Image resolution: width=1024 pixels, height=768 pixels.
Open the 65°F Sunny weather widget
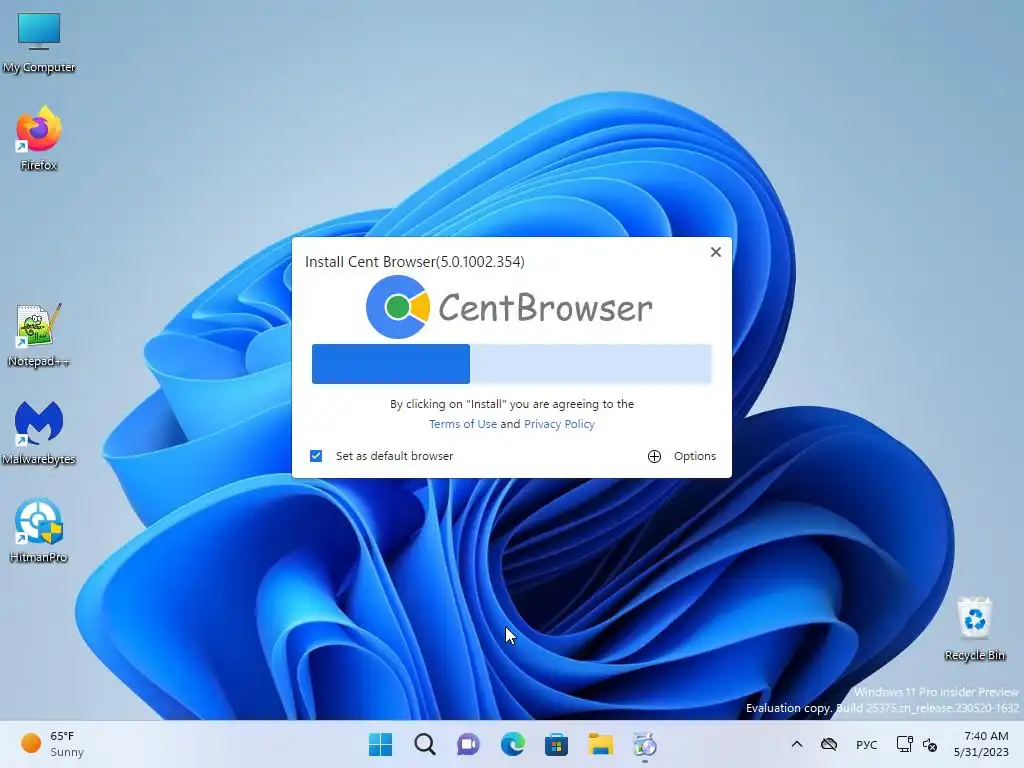(x=52, y=744)
